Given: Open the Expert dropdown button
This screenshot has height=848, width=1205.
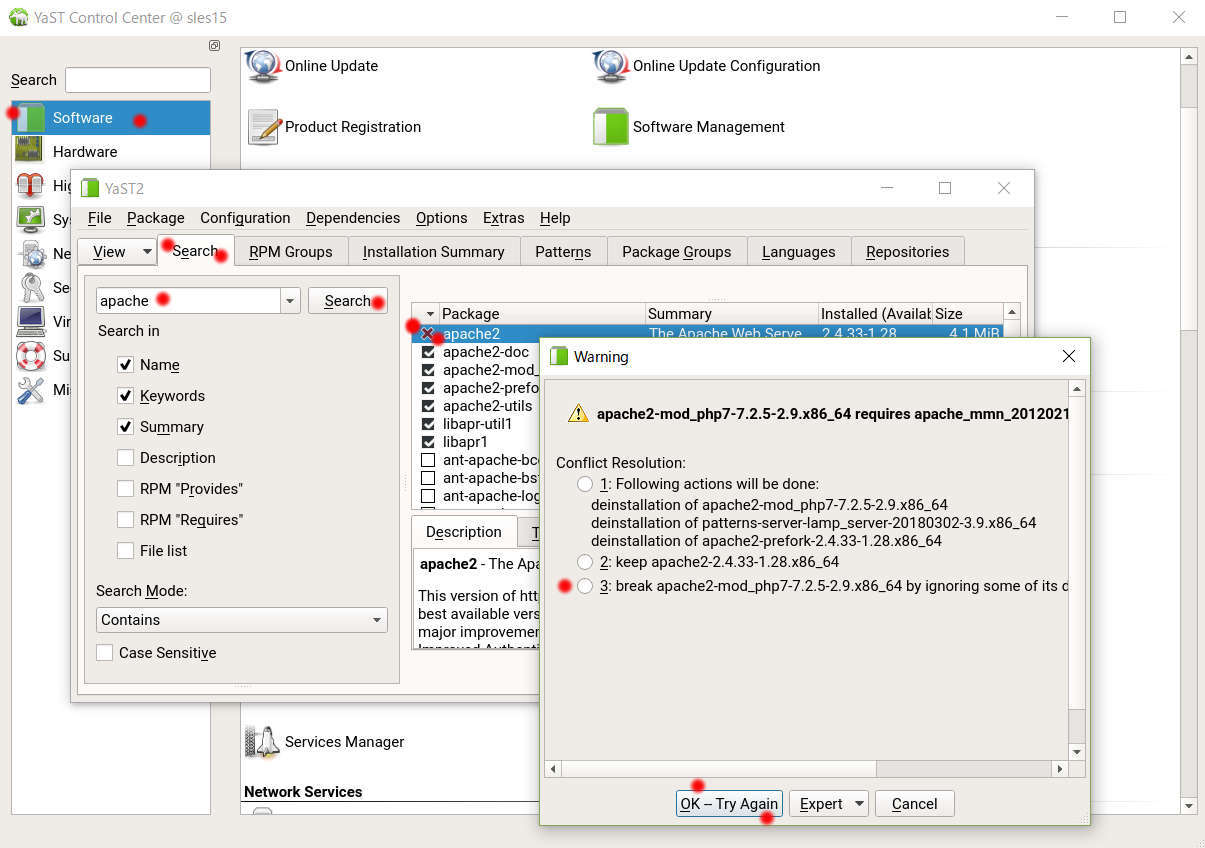Looking at the screenshot, I should [x=828, y=804].
